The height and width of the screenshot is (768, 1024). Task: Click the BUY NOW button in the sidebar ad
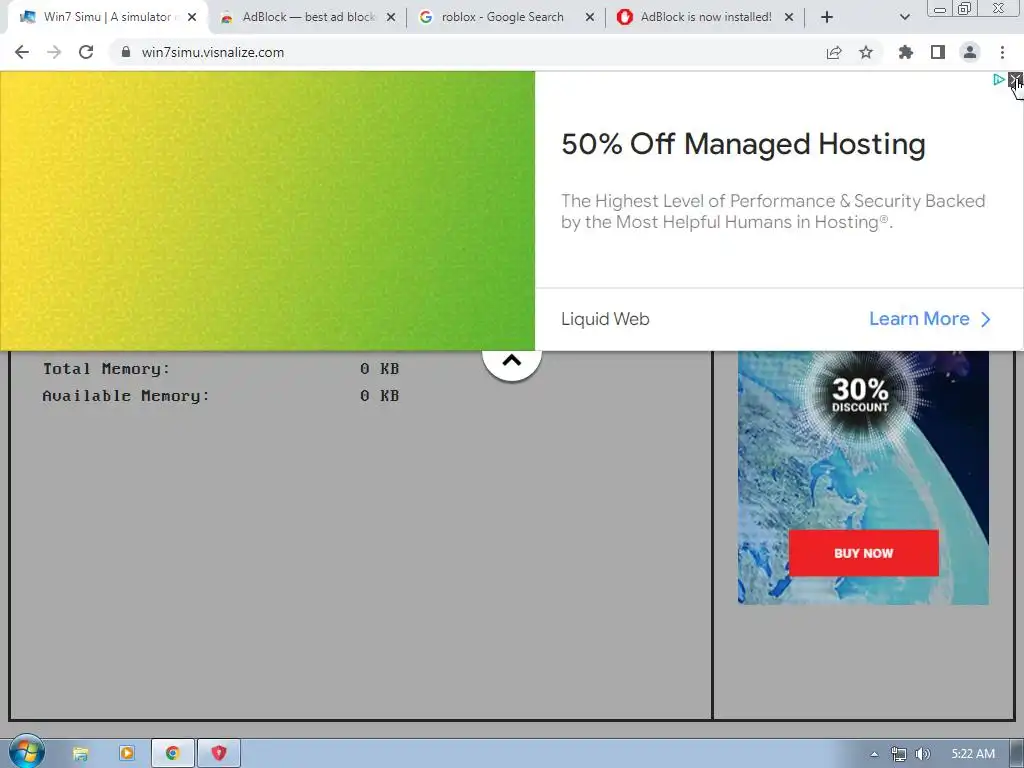pyautogui.click(x=863, y=553)
